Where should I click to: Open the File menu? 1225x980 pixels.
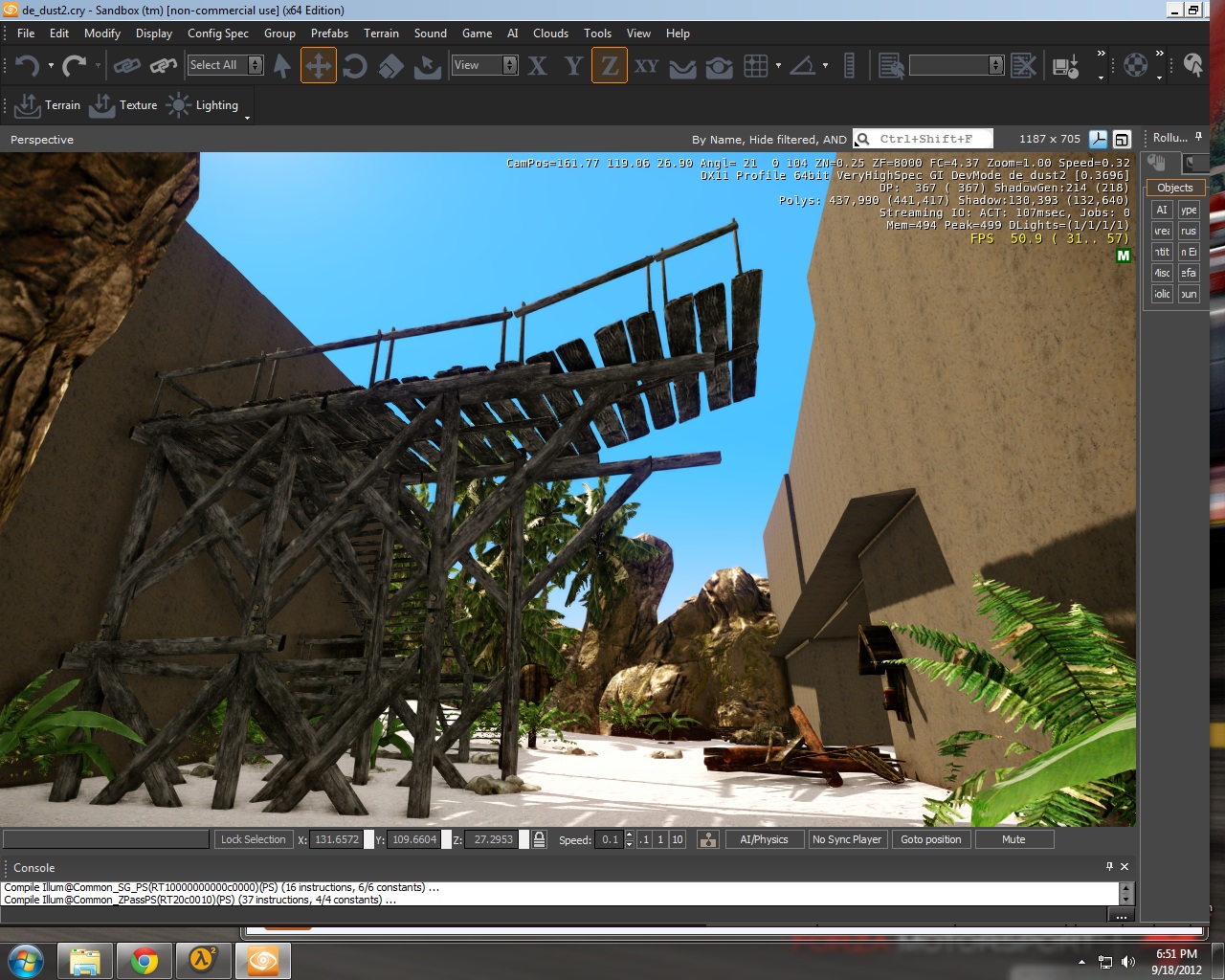(26, 33)
